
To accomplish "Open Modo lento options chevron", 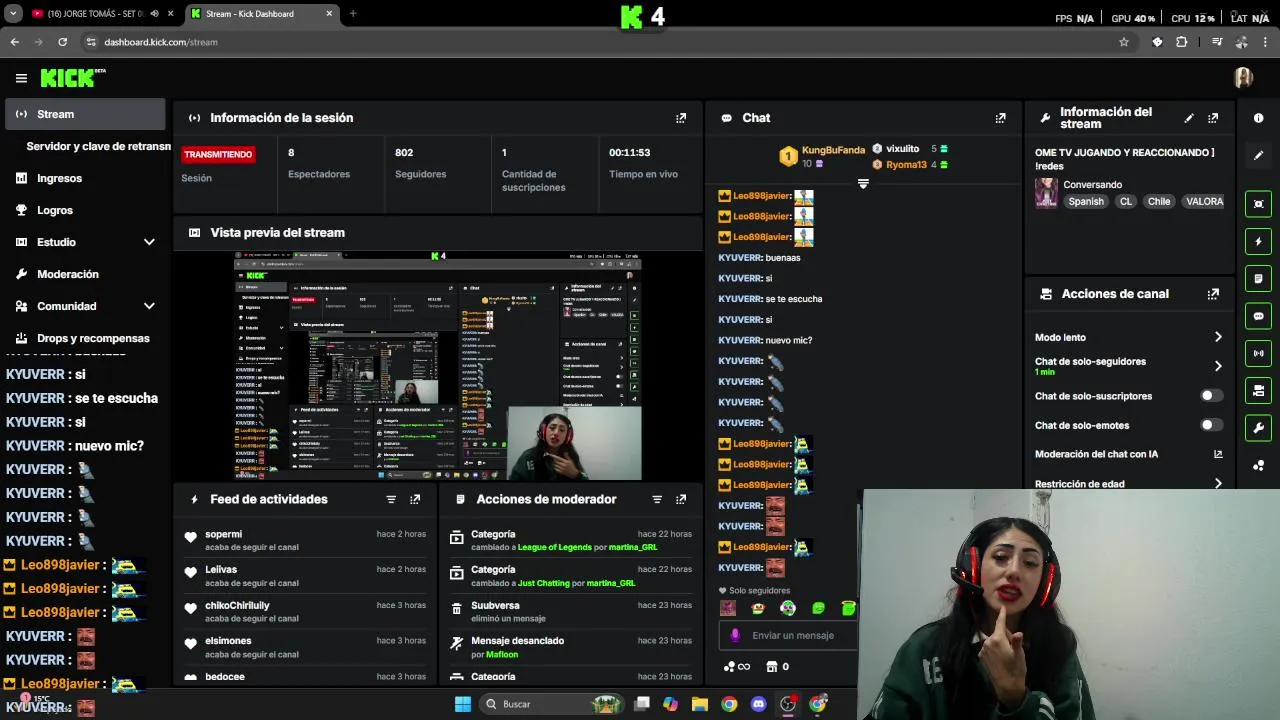I will pyautogui.click(x=1218, y=337).
